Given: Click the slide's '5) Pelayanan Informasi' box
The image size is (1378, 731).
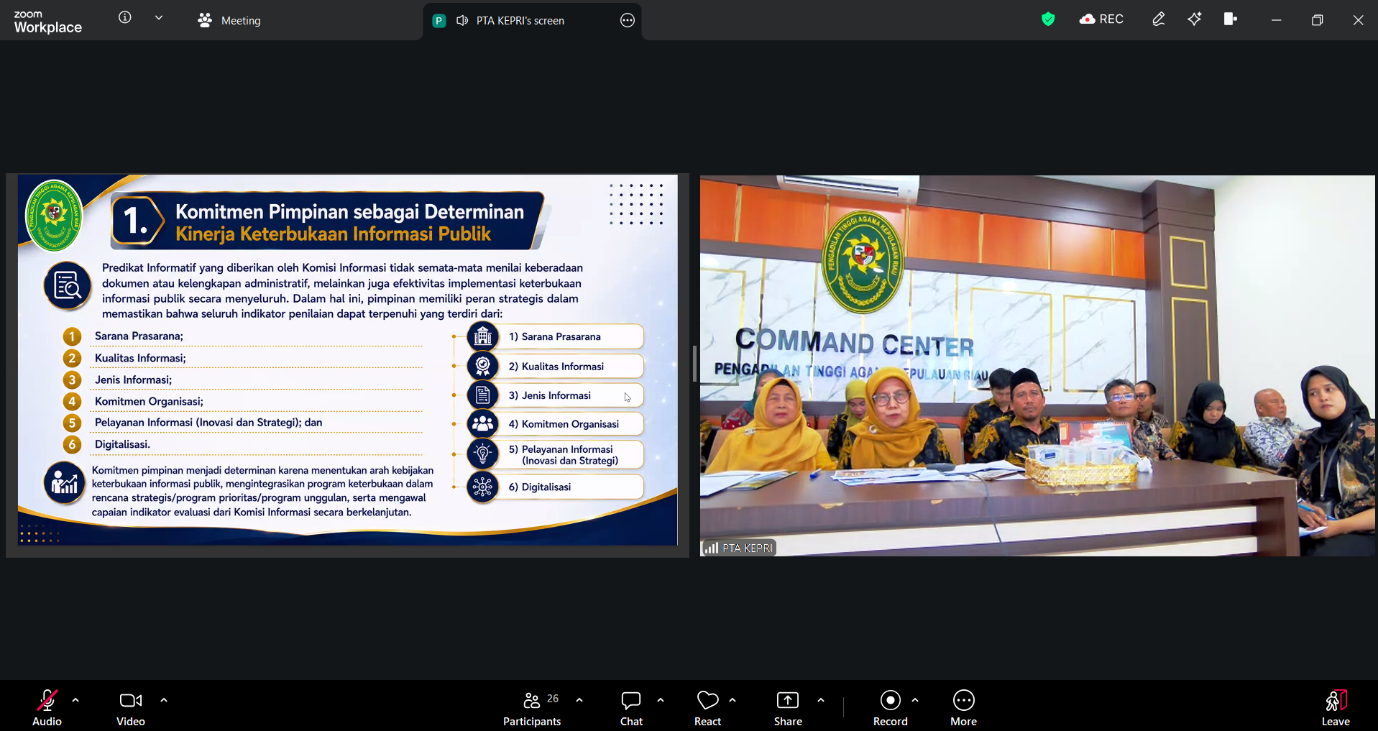Looking at the screenshot, I should tap(555, 455).
